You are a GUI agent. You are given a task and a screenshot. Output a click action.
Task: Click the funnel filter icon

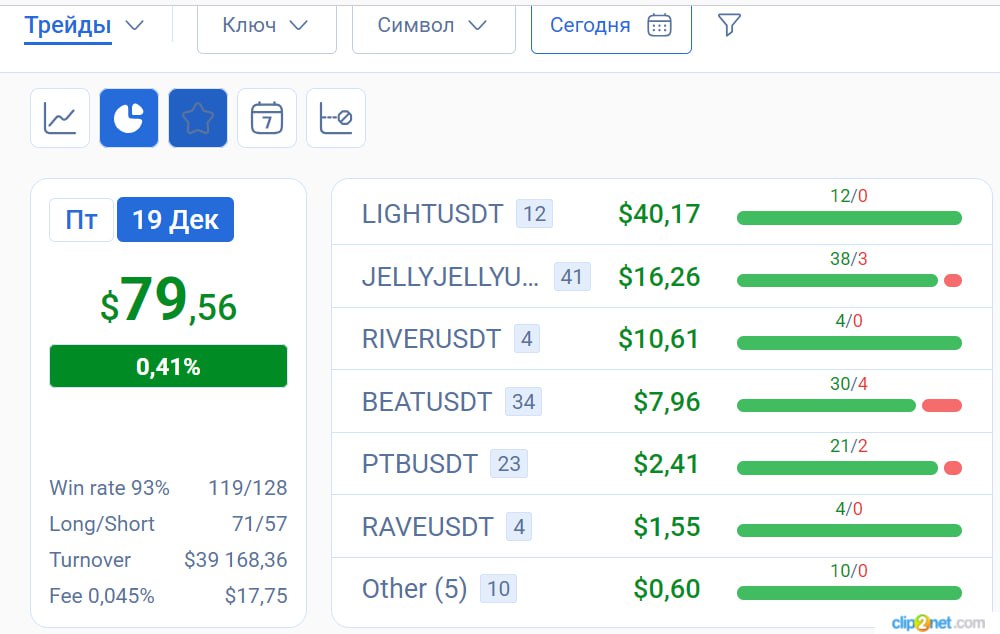click(729, 25)
